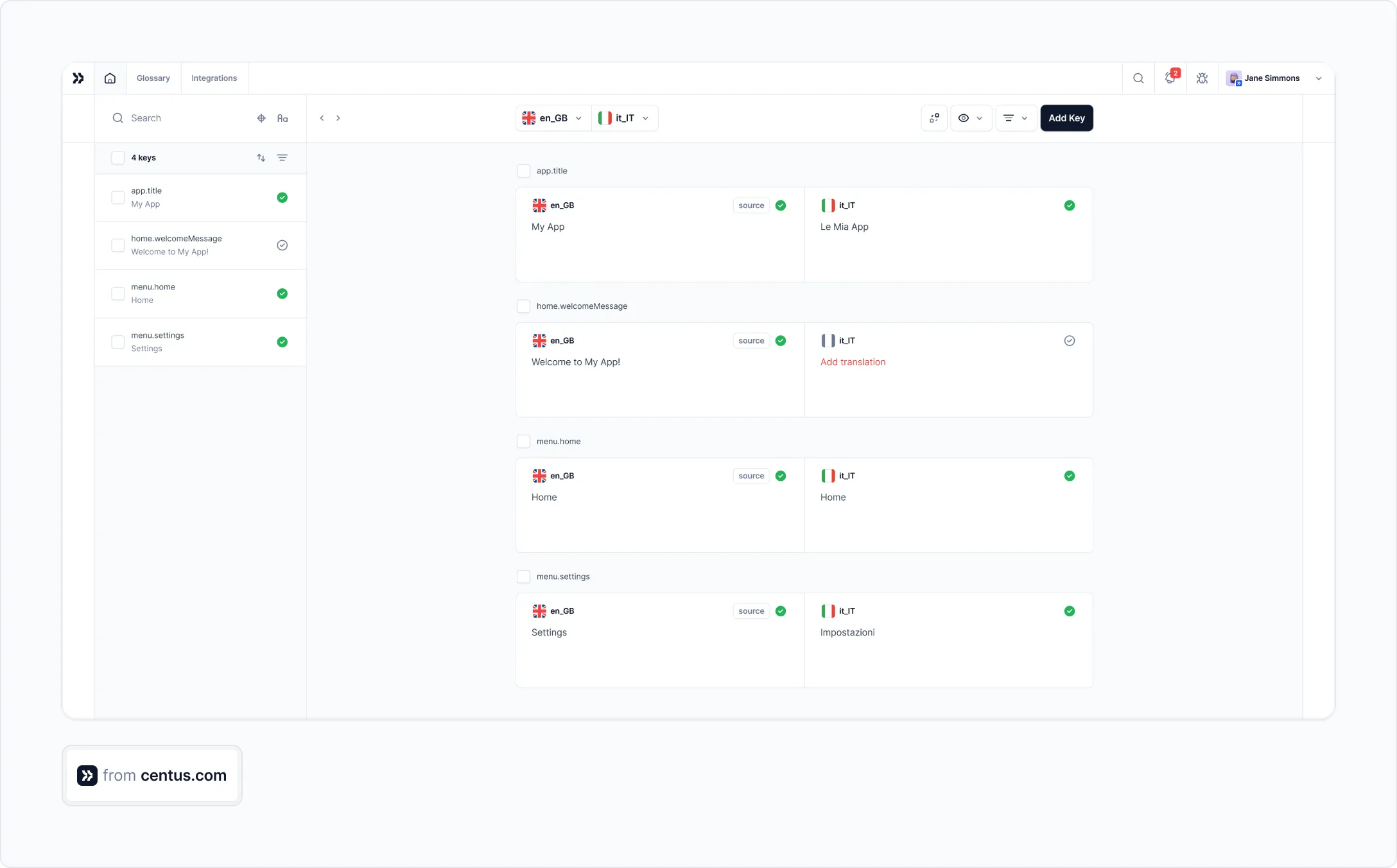Sort the key list with the sort icon
This screenshot has width=1397, height=868.
pyautogui.click(x=261, y=157)
